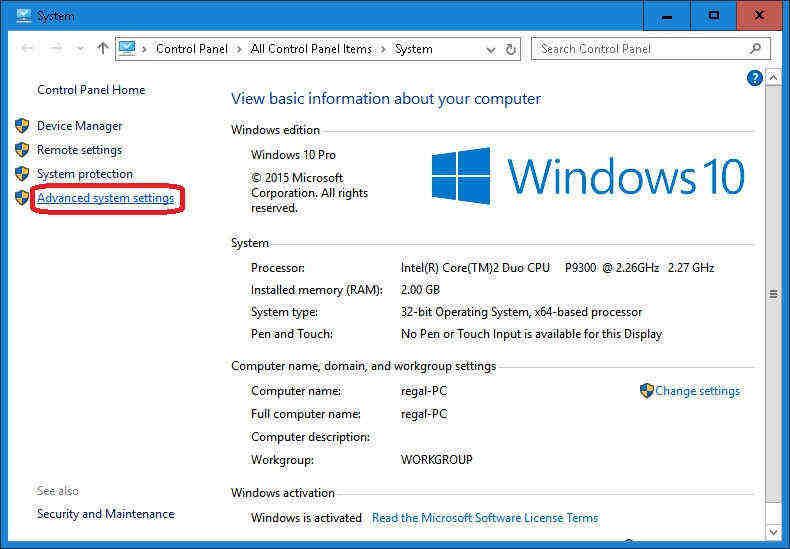This screenshot has width=790, height=549.
Task: Minimize the System window
Action: [x=667, y=16]
